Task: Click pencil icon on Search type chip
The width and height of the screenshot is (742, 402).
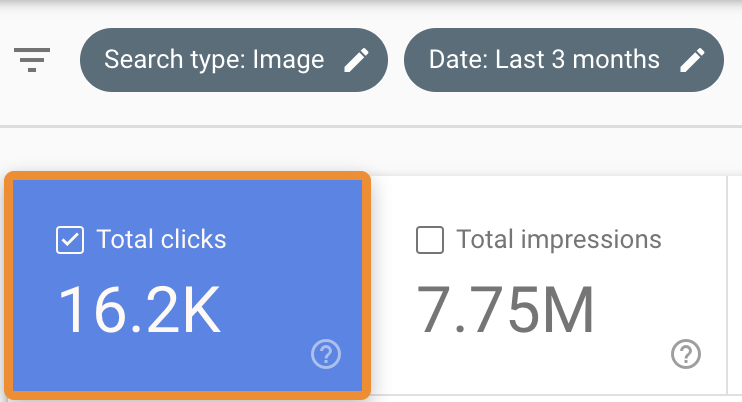Action: pyautogui.click(x=356, y=60)
